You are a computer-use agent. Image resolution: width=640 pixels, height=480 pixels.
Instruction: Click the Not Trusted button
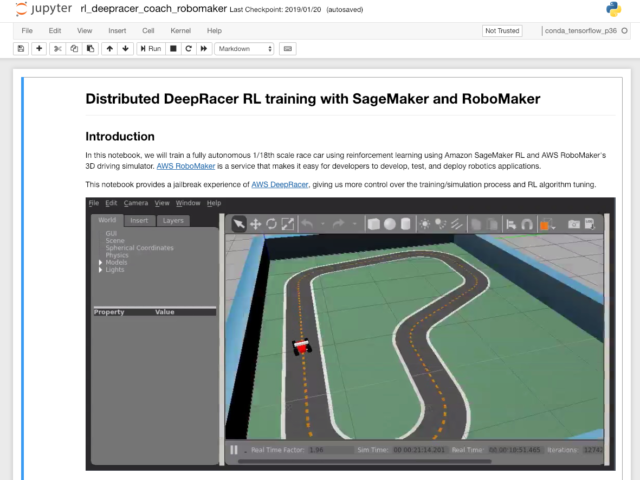[x=502, y=31]
